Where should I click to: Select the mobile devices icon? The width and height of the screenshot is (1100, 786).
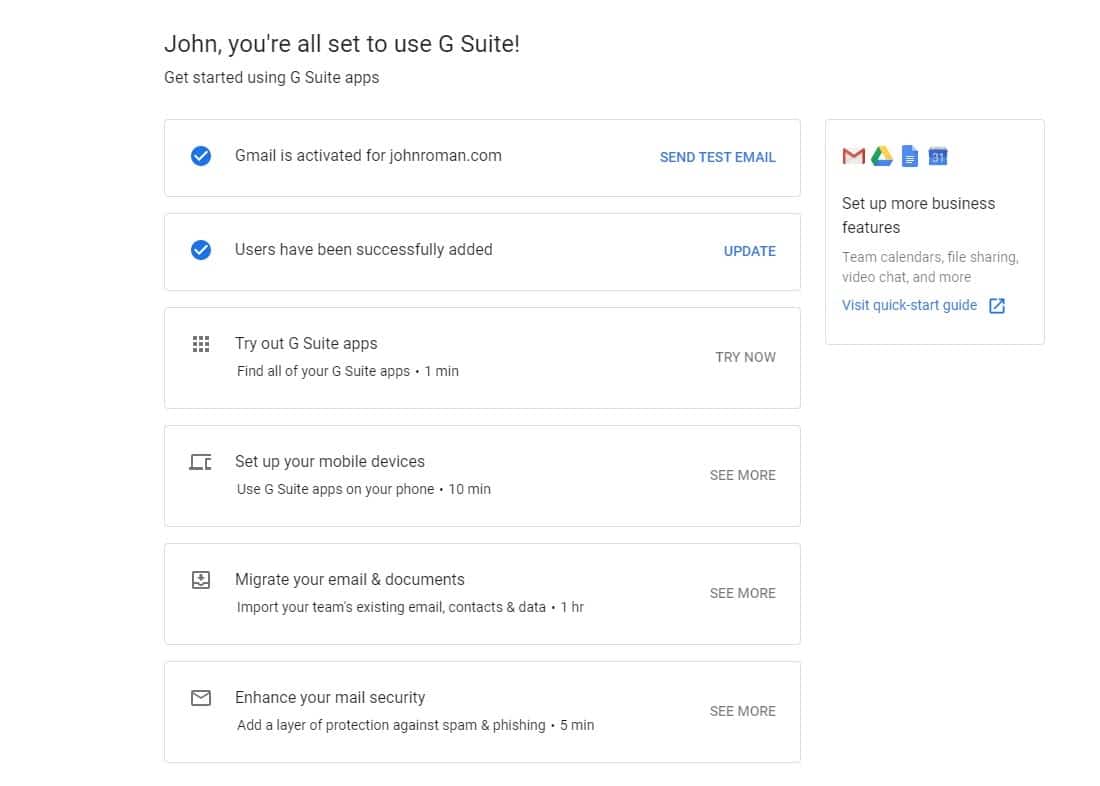[200, 462]
